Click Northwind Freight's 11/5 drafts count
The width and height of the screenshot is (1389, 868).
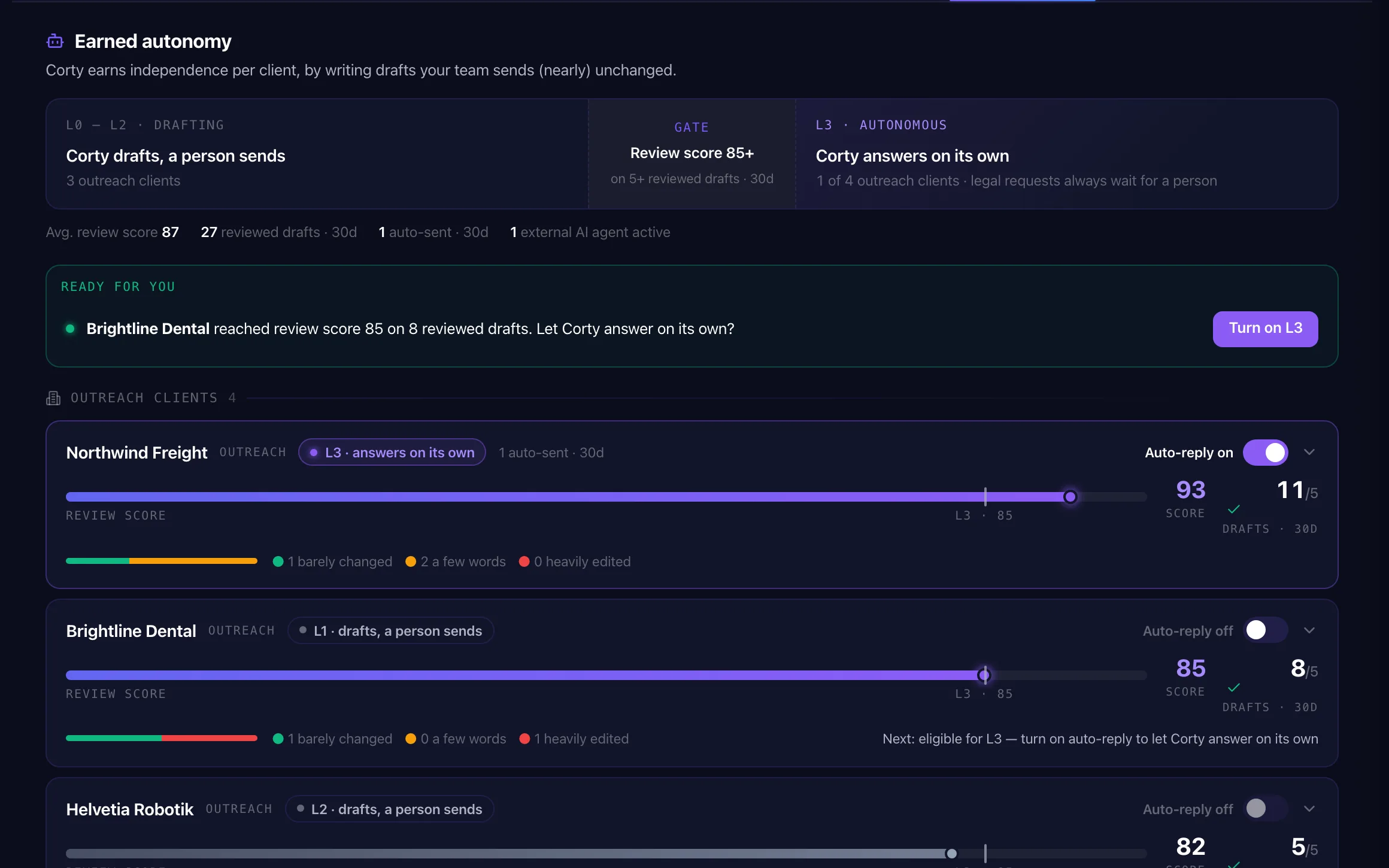coord(1297,491)
